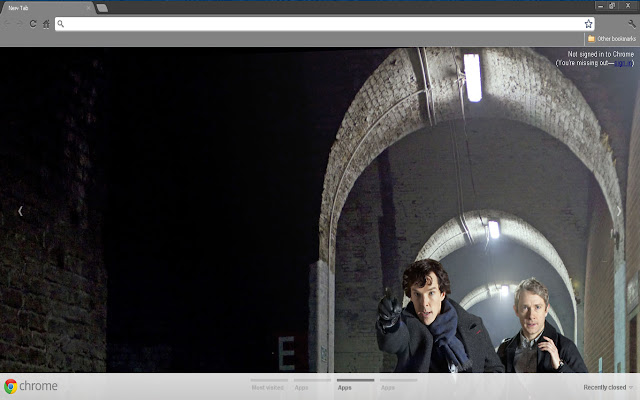
Task: Select the New Tab browser tab
Action: pos(48,8)
